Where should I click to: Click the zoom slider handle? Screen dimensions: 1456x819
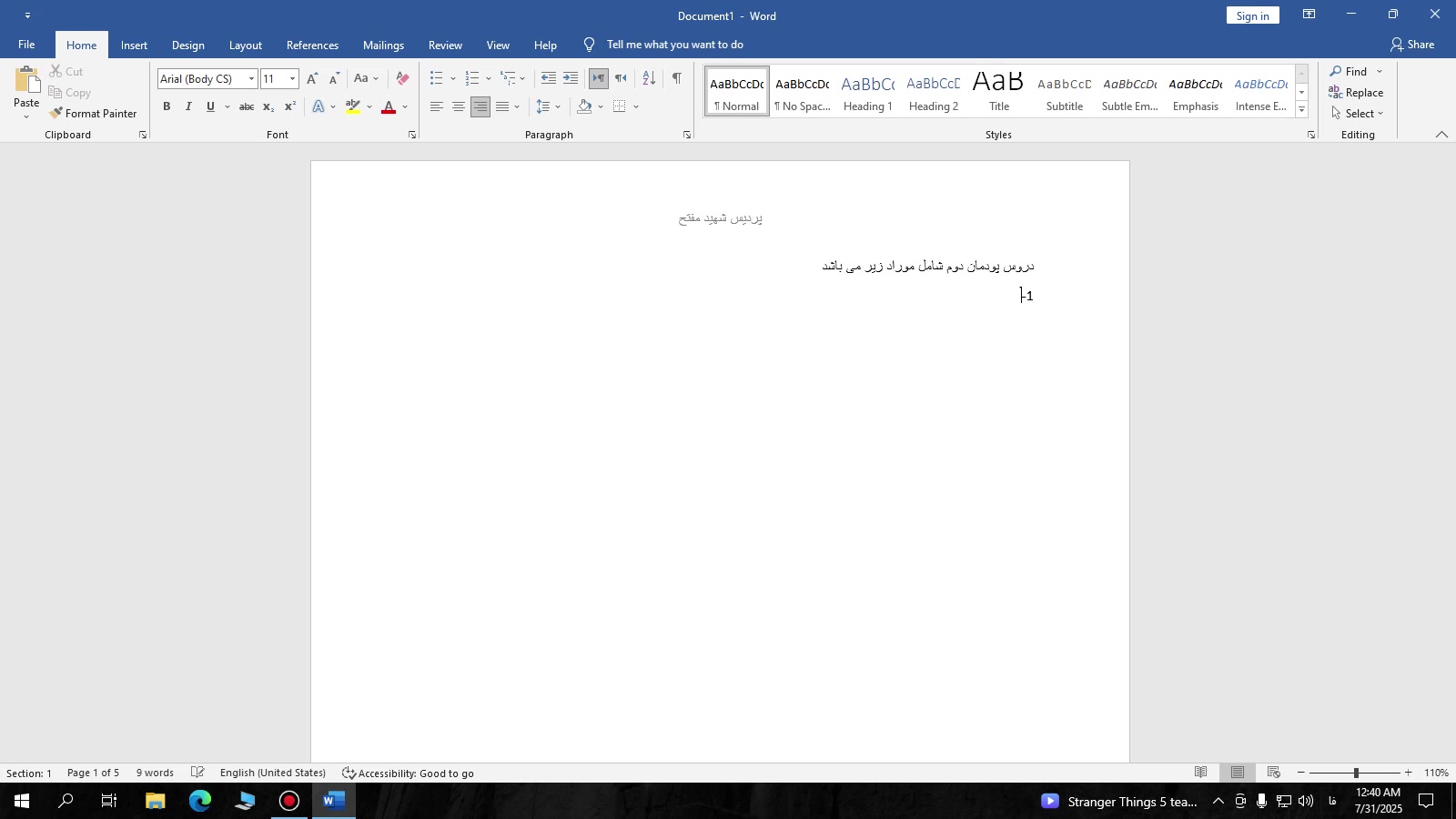tap(1355, 773)
